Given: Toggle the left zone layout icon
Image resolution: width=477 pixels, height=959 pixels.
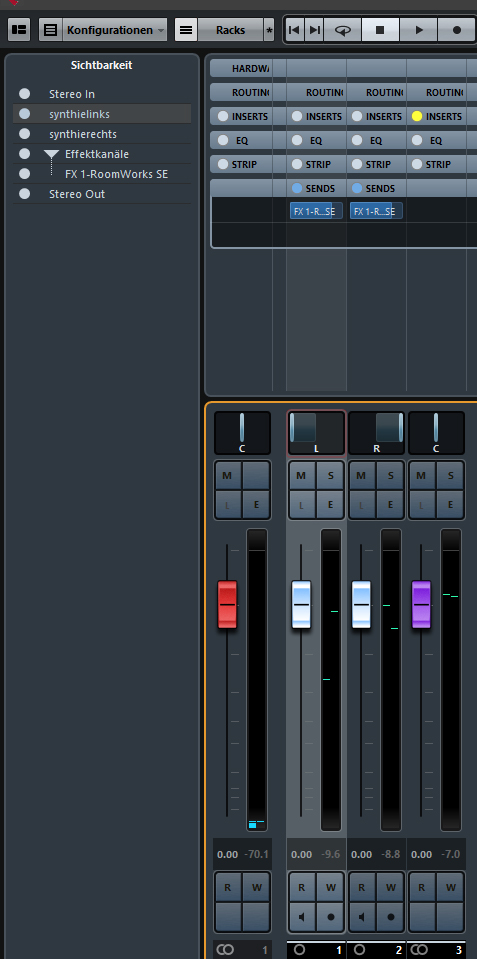Looking at the screenshot, I should pos(19,29).
